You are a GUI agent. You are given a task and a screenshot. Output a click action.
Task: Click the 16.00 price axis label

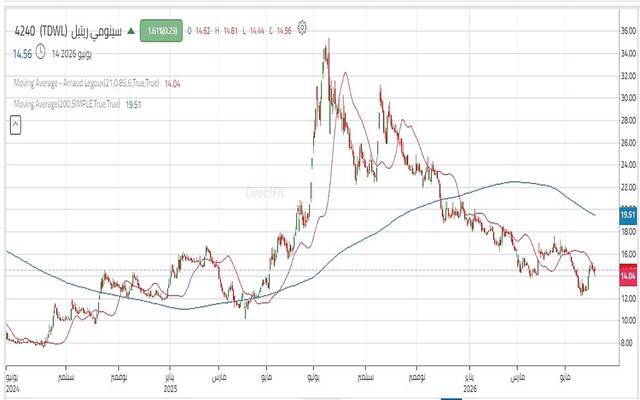pyautogui.click(x=628, y=254)
